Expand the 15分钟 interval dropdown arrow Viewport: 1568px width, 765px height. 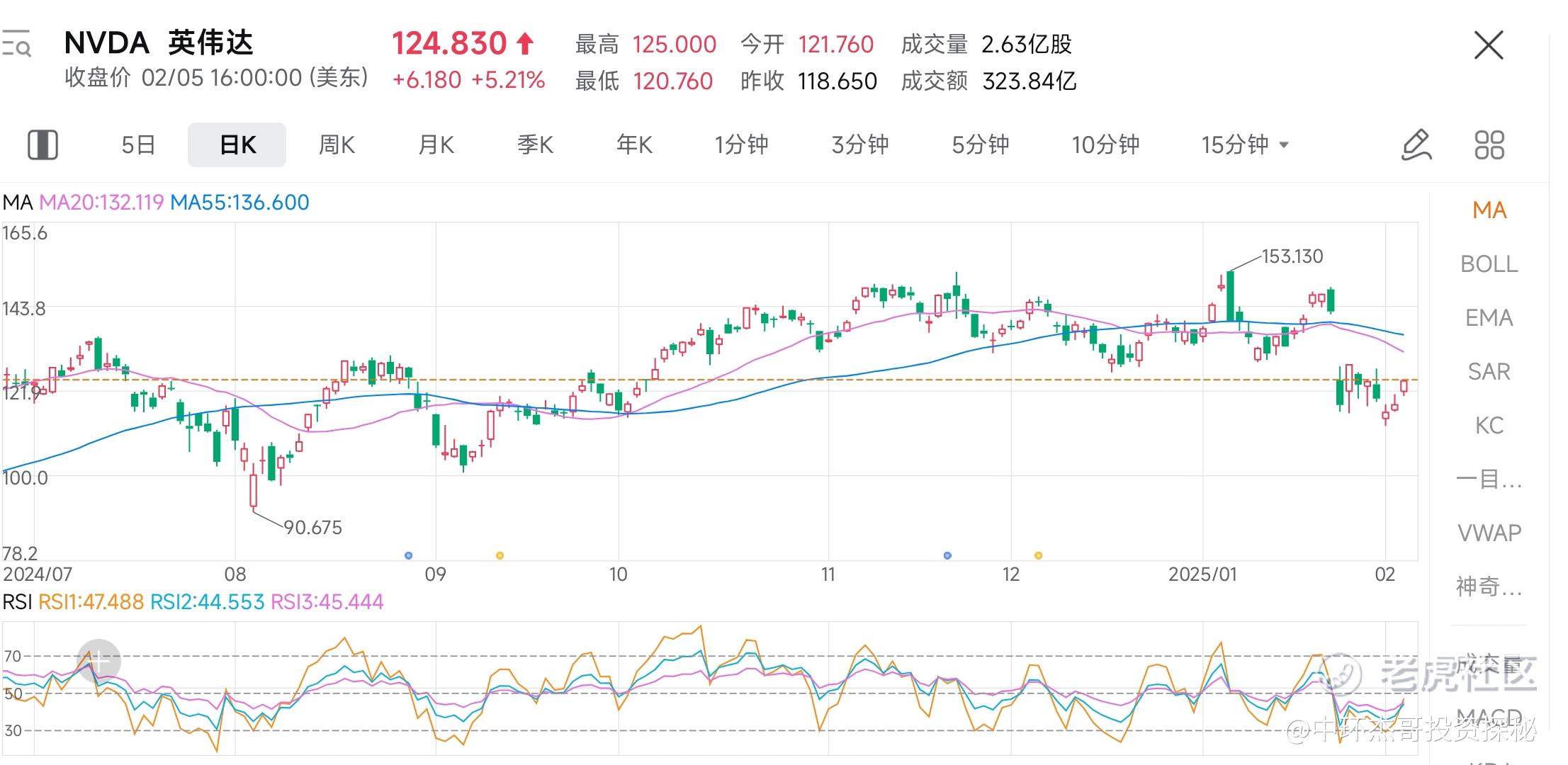coord(1284,144)
